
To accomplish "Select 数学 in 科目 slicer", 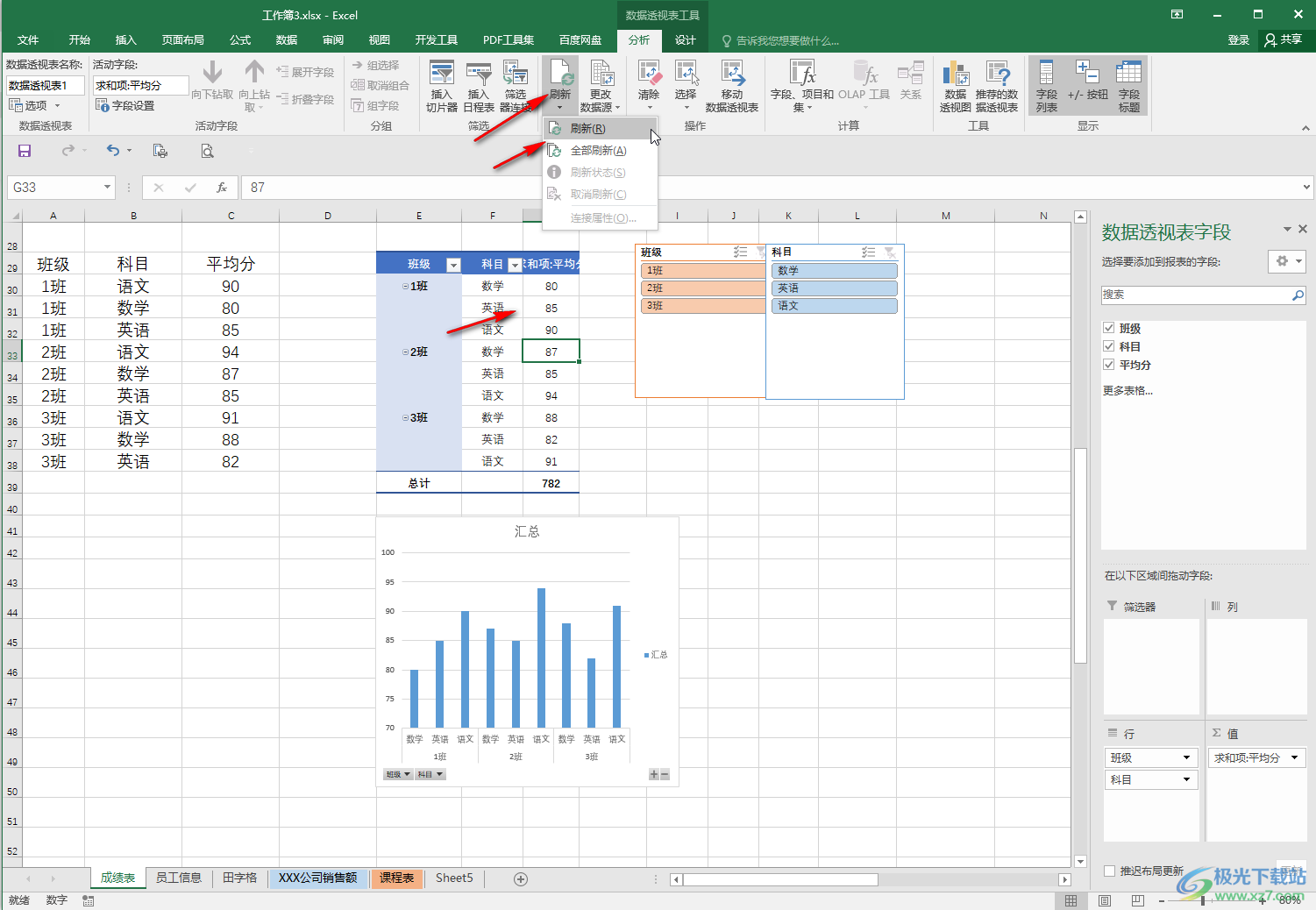I will (835, 271).
